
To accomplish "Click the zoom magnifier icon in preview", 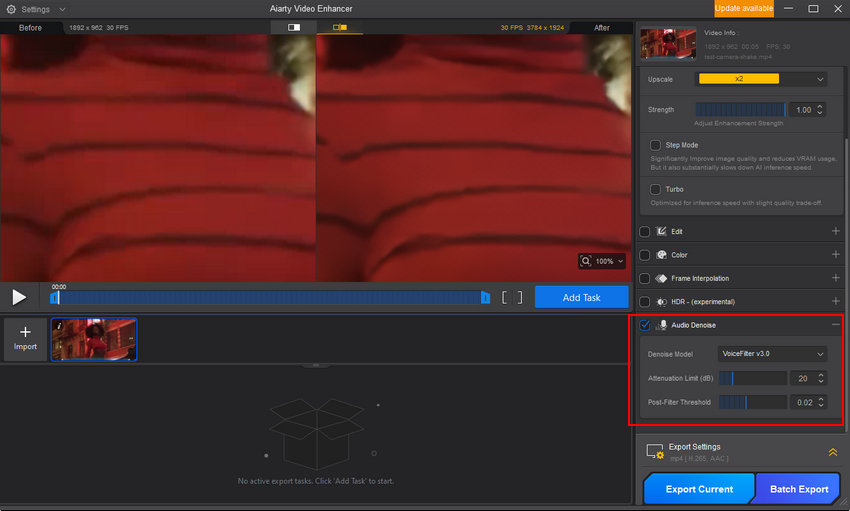I will click(586, 261).
